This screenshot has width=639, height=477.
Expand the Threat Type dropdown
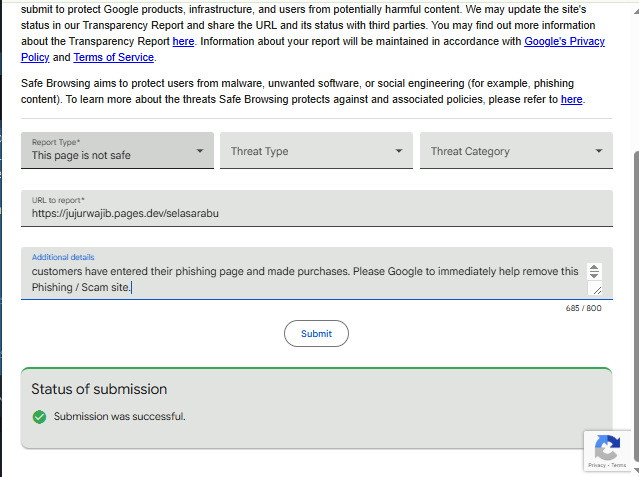[x=315, y=151]
